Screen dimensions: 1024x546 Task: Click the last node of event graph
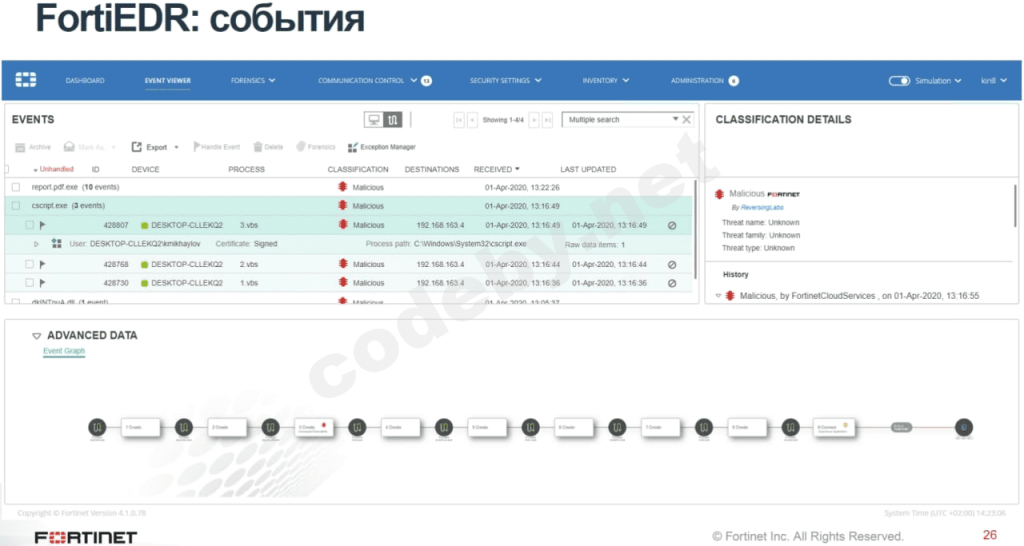[x=963, y=427]
